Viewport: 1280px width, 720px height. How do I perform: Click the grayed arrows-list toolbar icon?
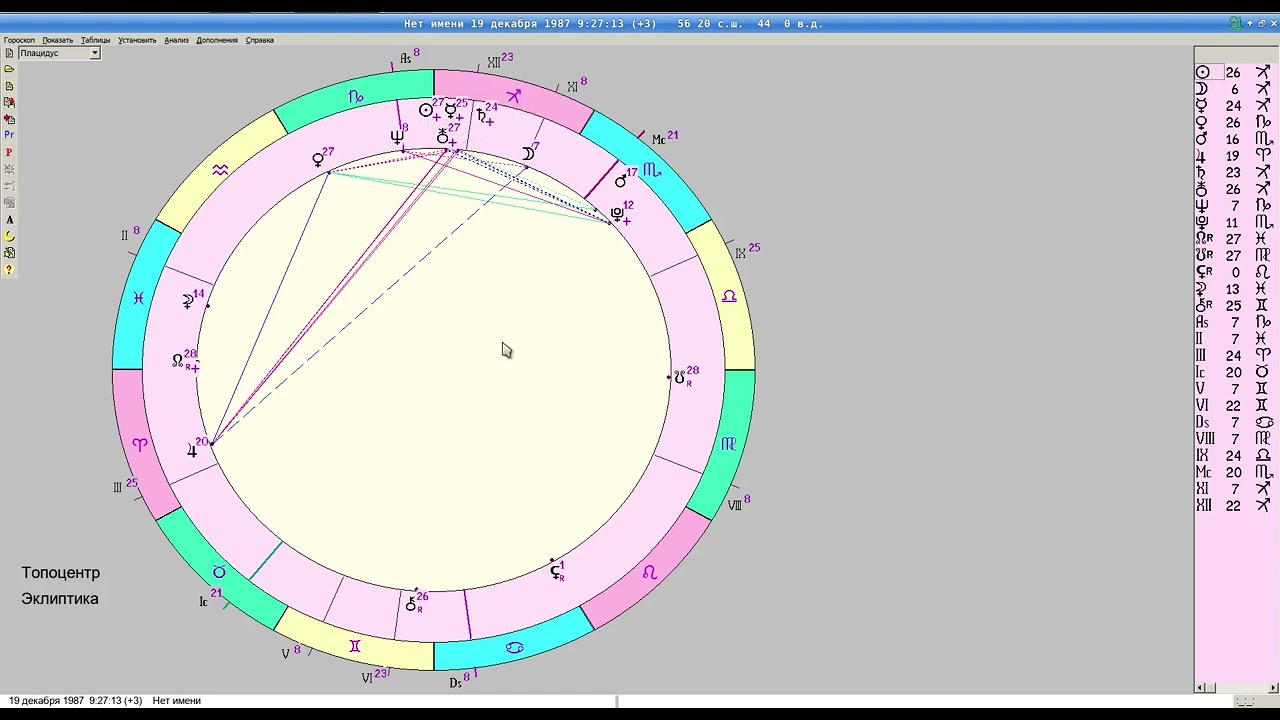pyautogui.click(x=9, y=186)
